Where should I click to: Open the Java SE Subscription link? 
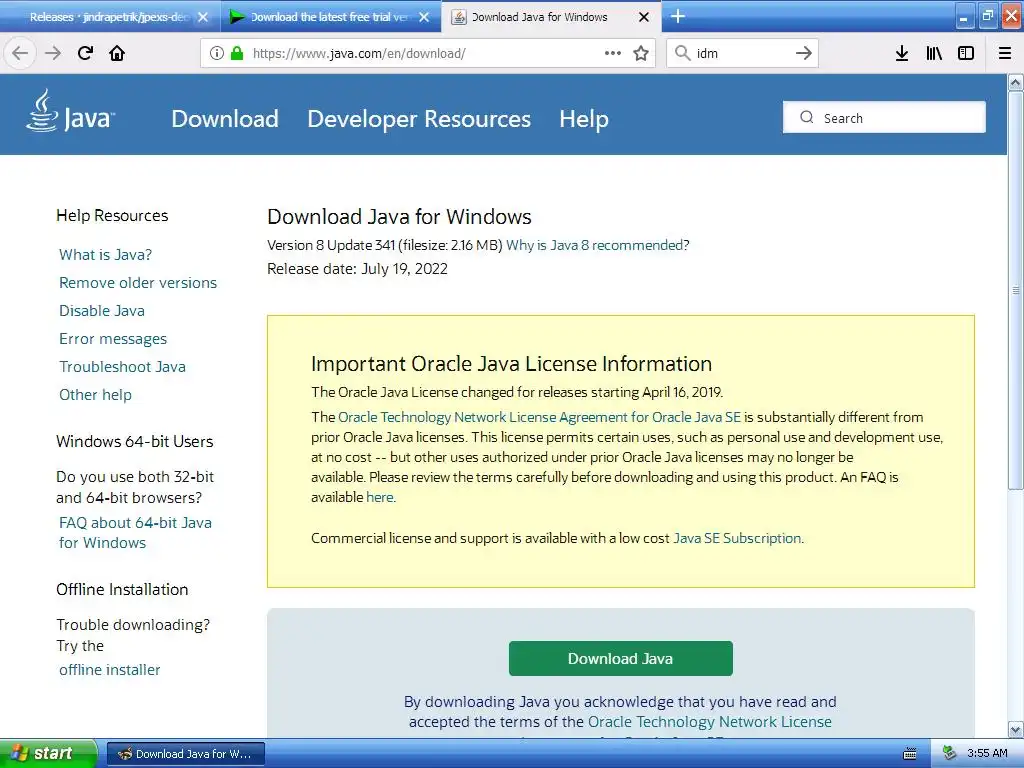(x=737, y=538)
